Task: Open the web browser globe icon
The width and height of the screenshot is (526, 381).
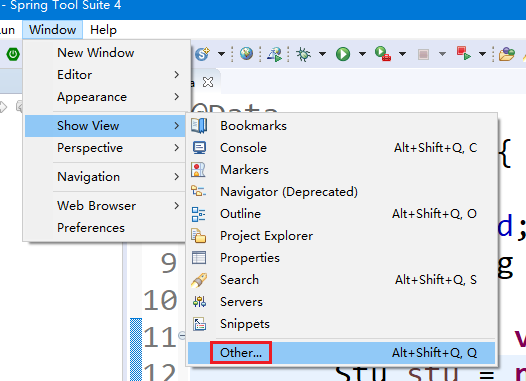Action: point(246,54)
